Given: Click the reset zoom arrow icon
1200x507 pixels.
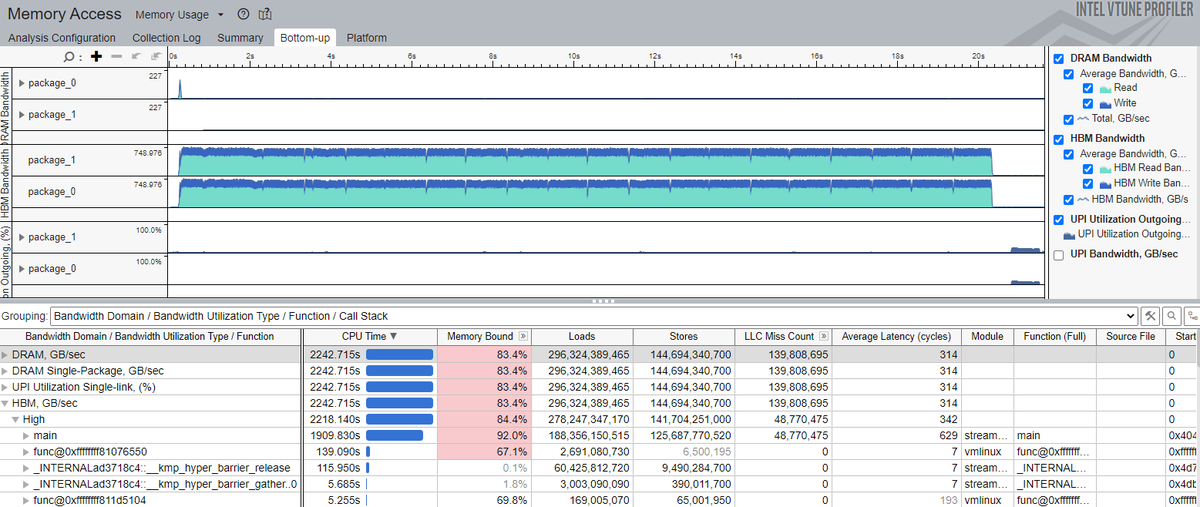Looking at the screenshot, I should point(155,57).
